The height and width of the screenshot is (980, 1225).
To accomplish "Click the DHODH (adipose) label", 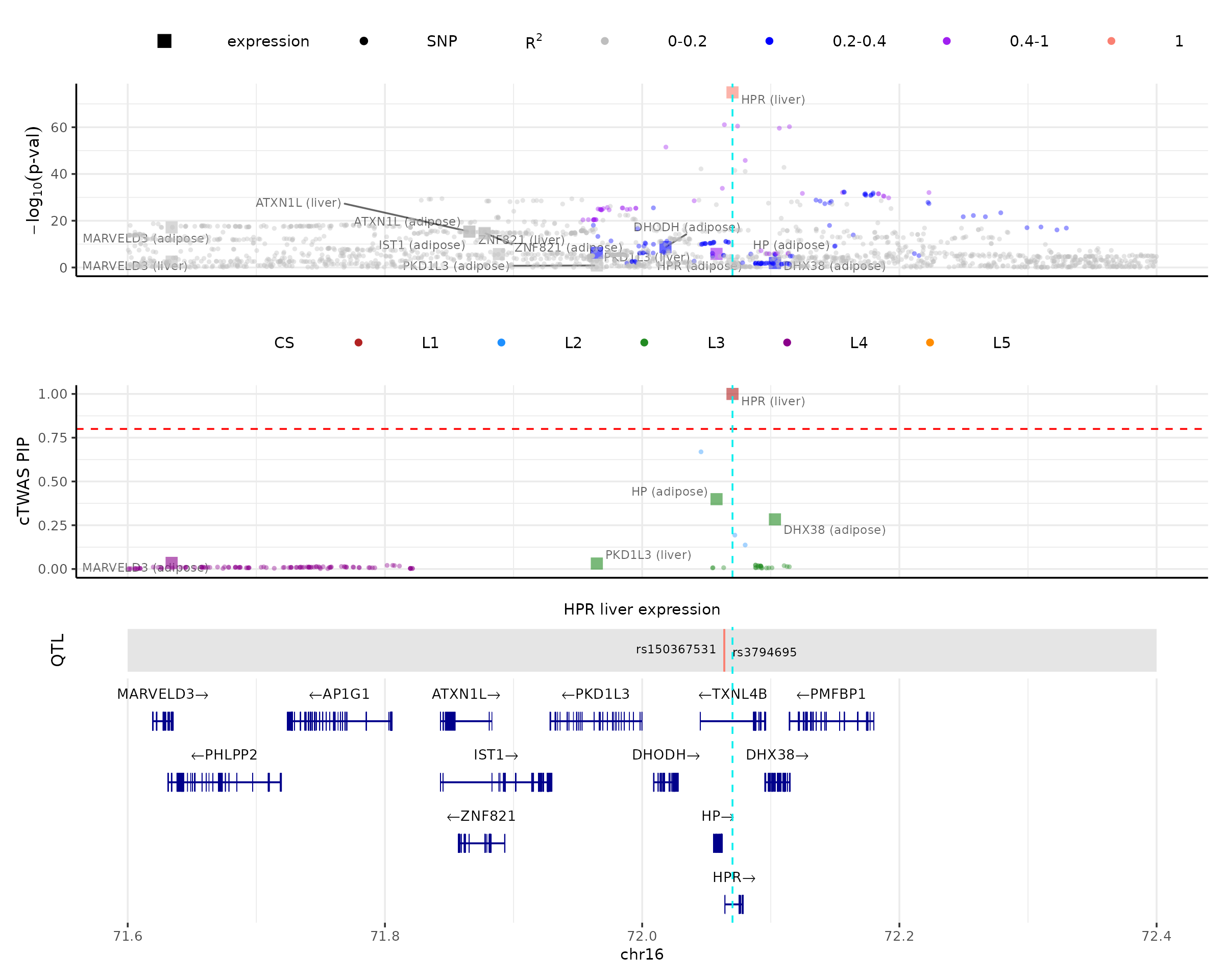I will [x=687, y=227].
